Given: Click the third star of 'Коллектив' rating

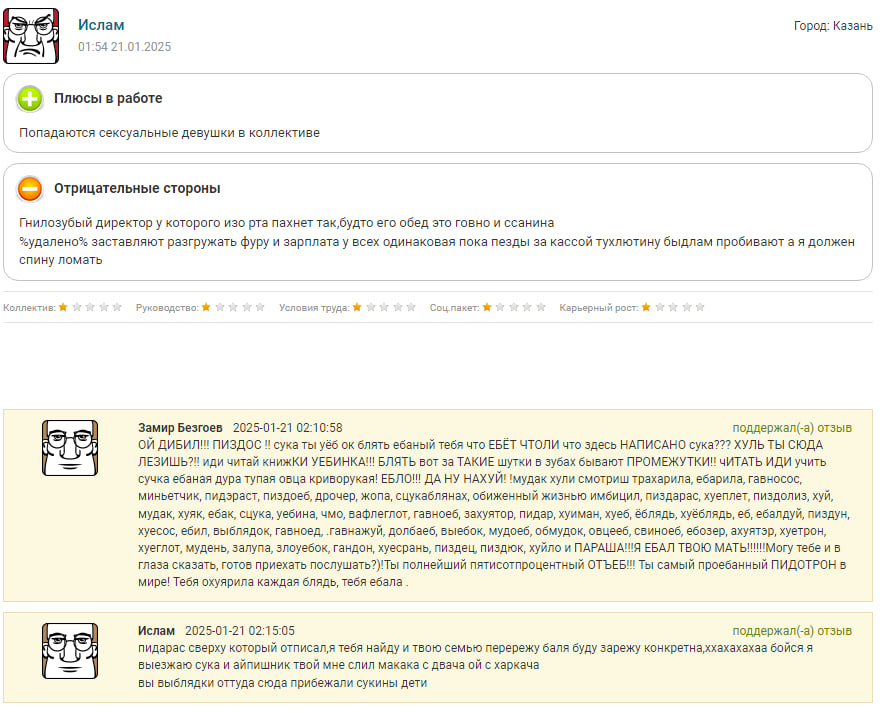Looking at the screenshot, I should pos(91,307).
